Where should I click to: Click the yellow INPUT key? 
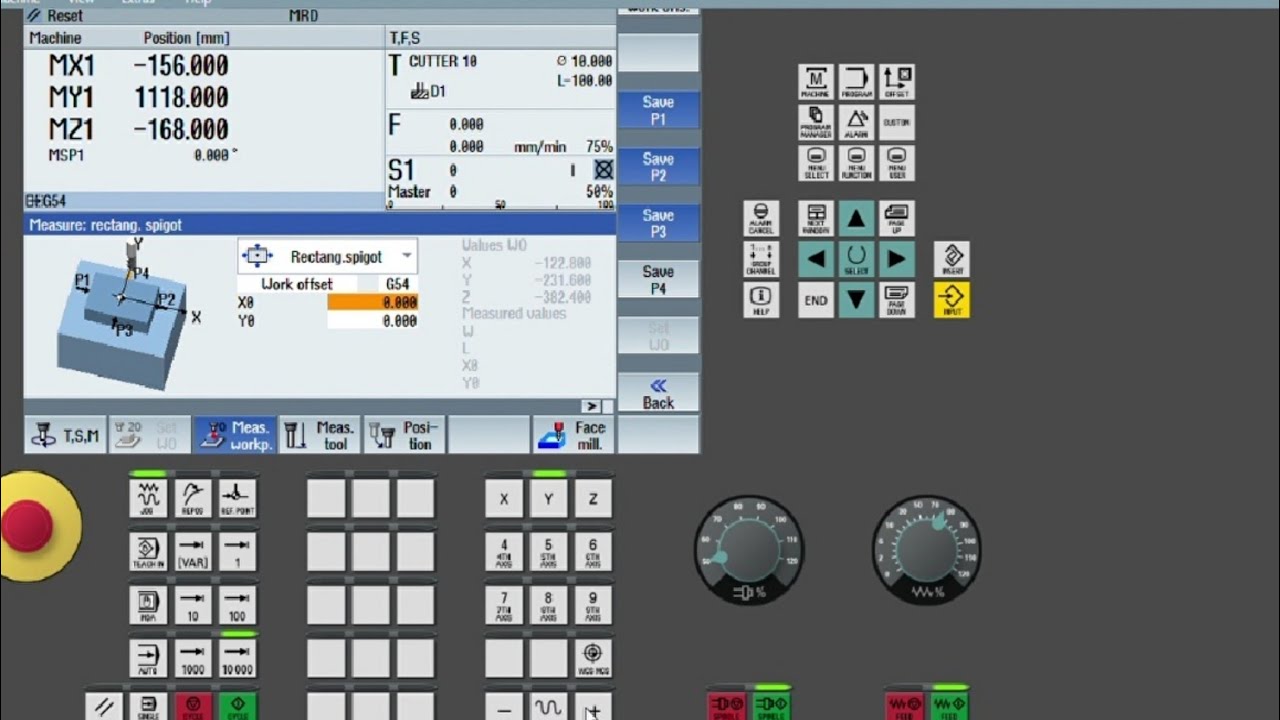[952, 299]
